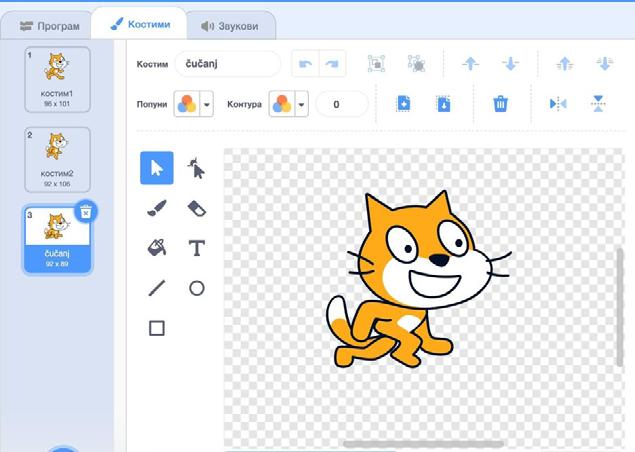The image size is (635, 452).
Task: Click the Redo arrow button
Action: (x=332, y=64)
